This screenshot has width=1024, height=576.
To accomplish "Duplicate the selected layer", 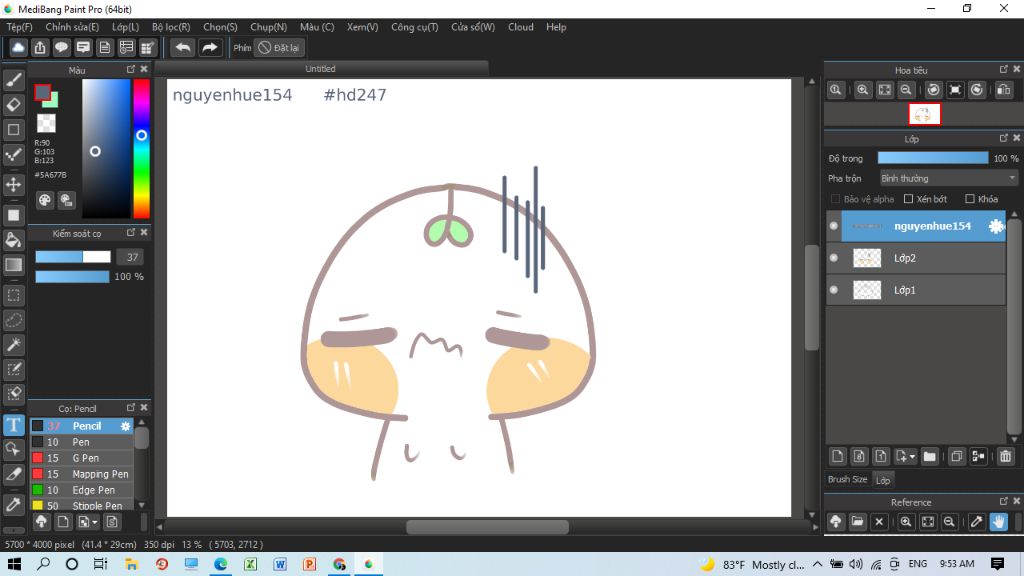I will pyautogui.click(x=957, y=456).
